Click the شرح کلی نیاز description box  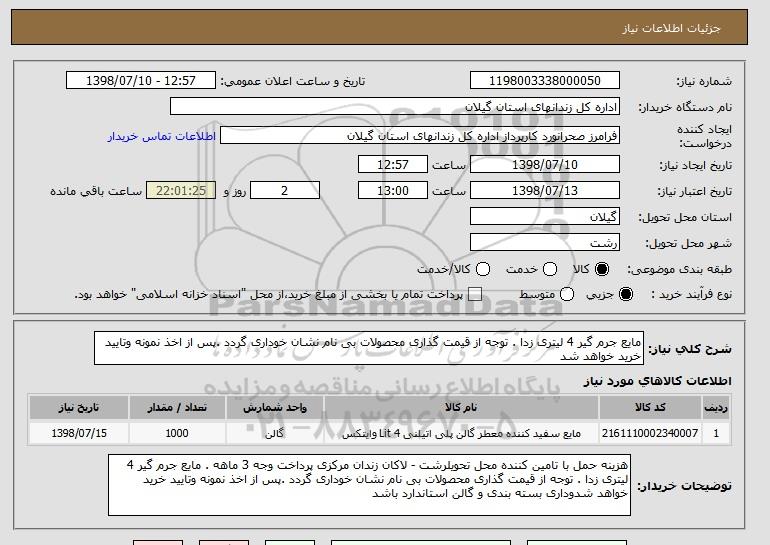pyautogui.click(x=369, y=348)
